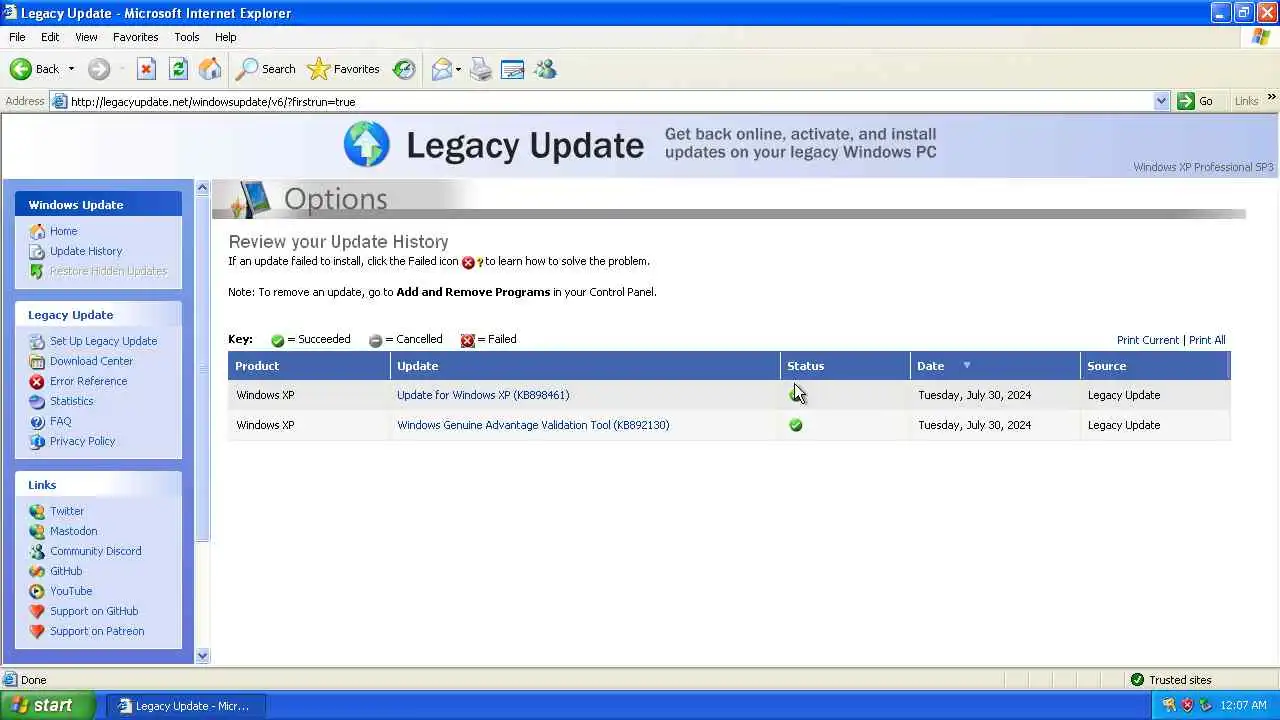Open the Support on GitHub link
Screen dimensions: 1280x720
click(94, 611)
